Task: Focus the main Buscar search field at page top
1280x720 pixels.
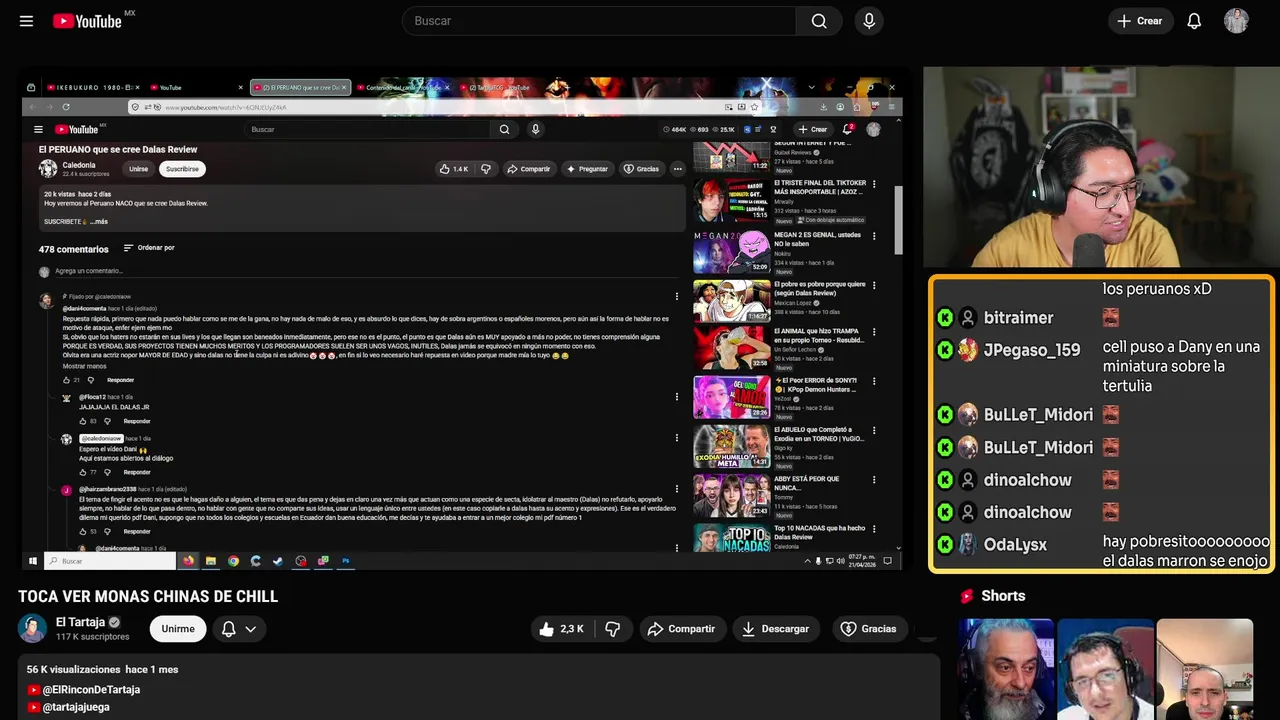Action: tap(599, 21)
